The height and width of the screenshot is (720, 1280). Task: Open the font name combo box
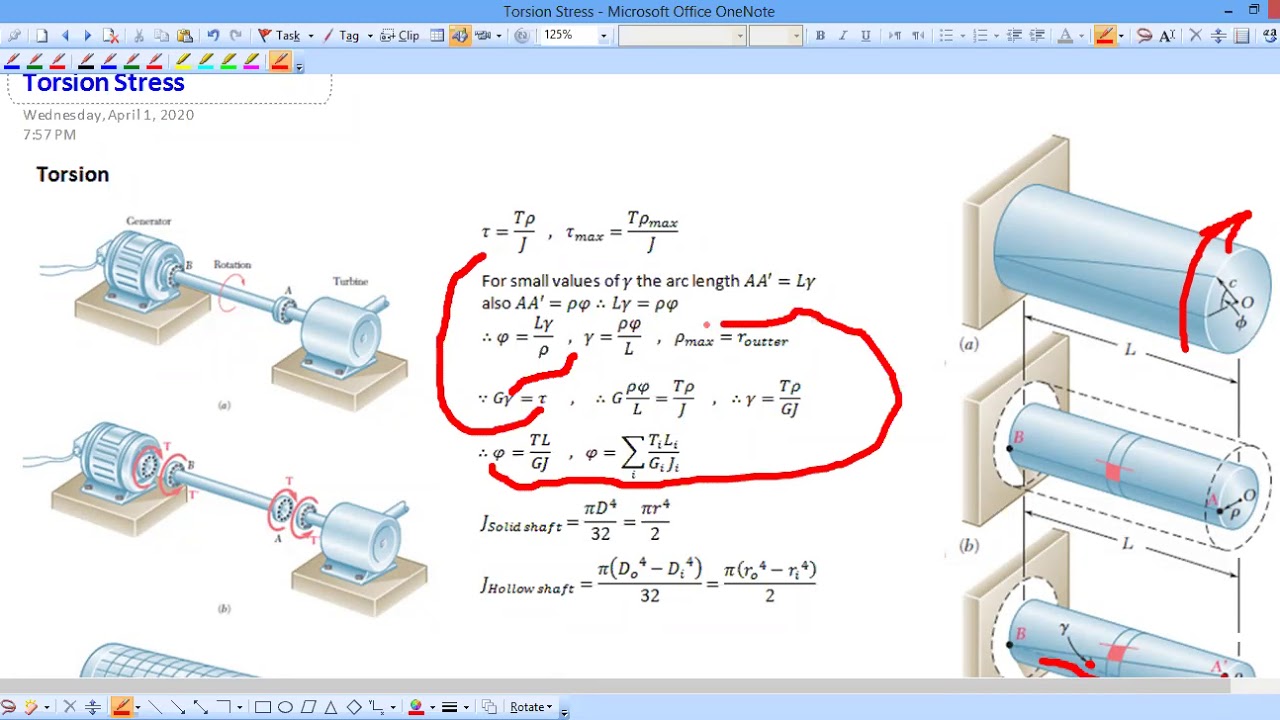(x=682, y=35)
